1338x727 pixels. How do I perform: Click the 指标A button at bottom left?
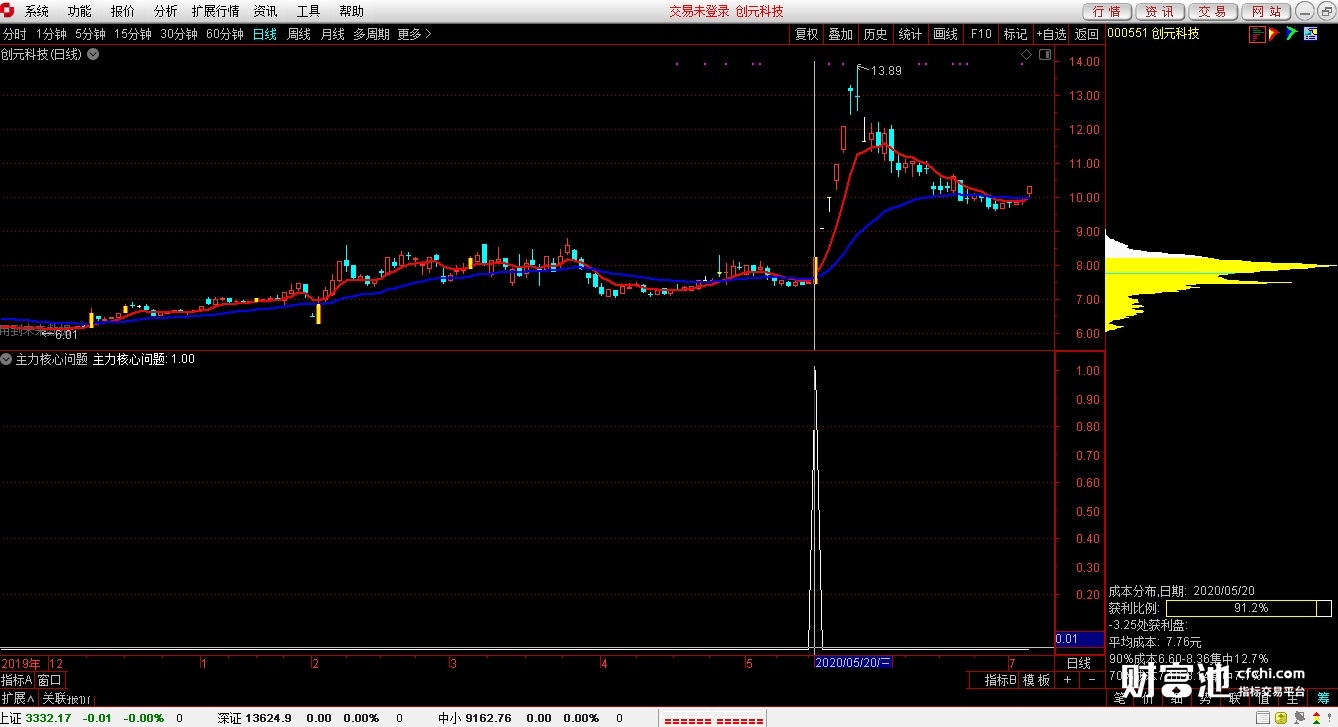[17, 680]
